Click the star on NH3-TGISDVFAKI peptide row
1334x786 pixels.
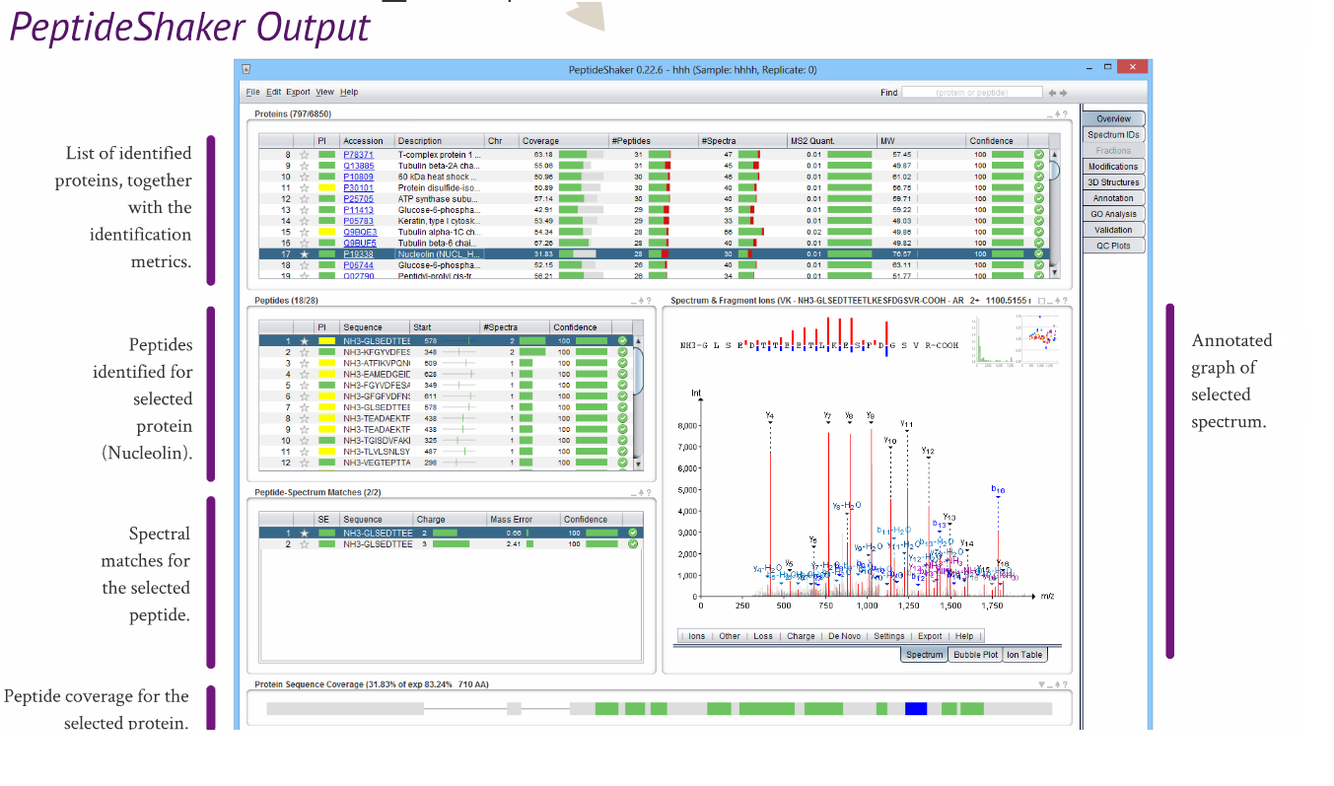[x=304, y=440]
